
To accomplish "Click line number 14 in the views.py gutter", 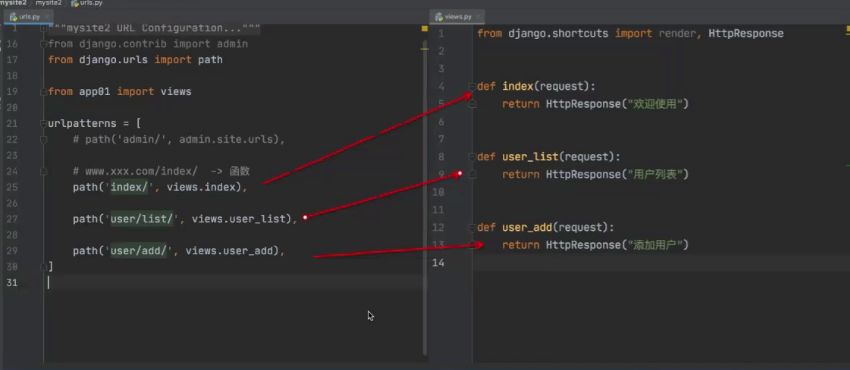I will [438, 263].
